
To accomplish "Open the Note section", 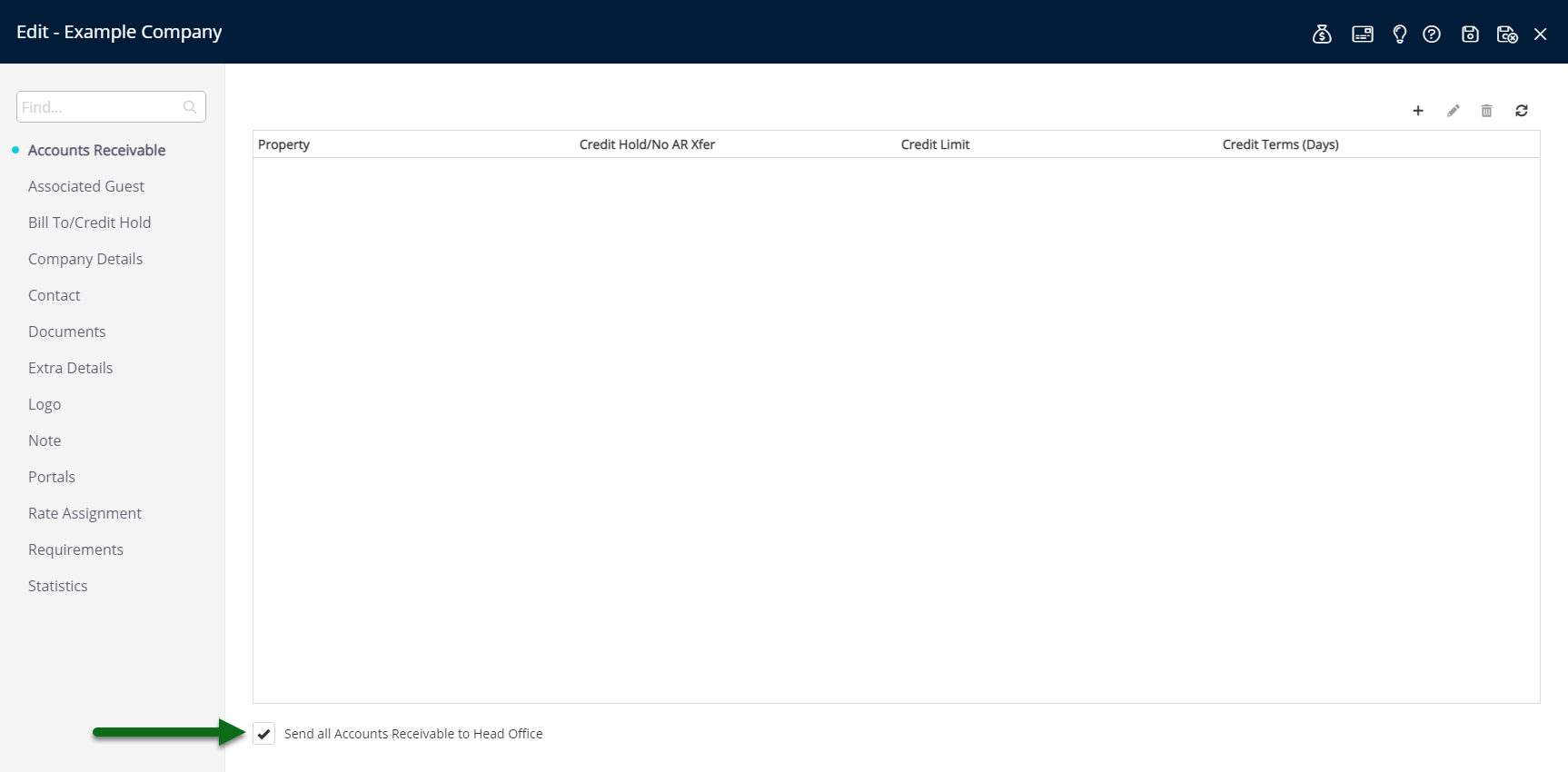I will (x=45, y=440).
